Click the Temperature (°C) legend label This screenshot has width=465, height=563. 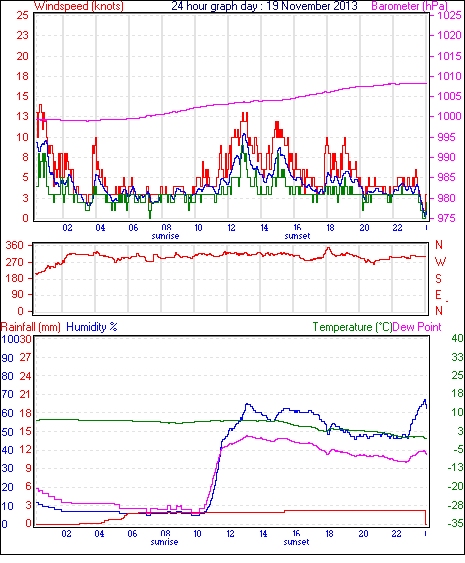coord(352,327)
